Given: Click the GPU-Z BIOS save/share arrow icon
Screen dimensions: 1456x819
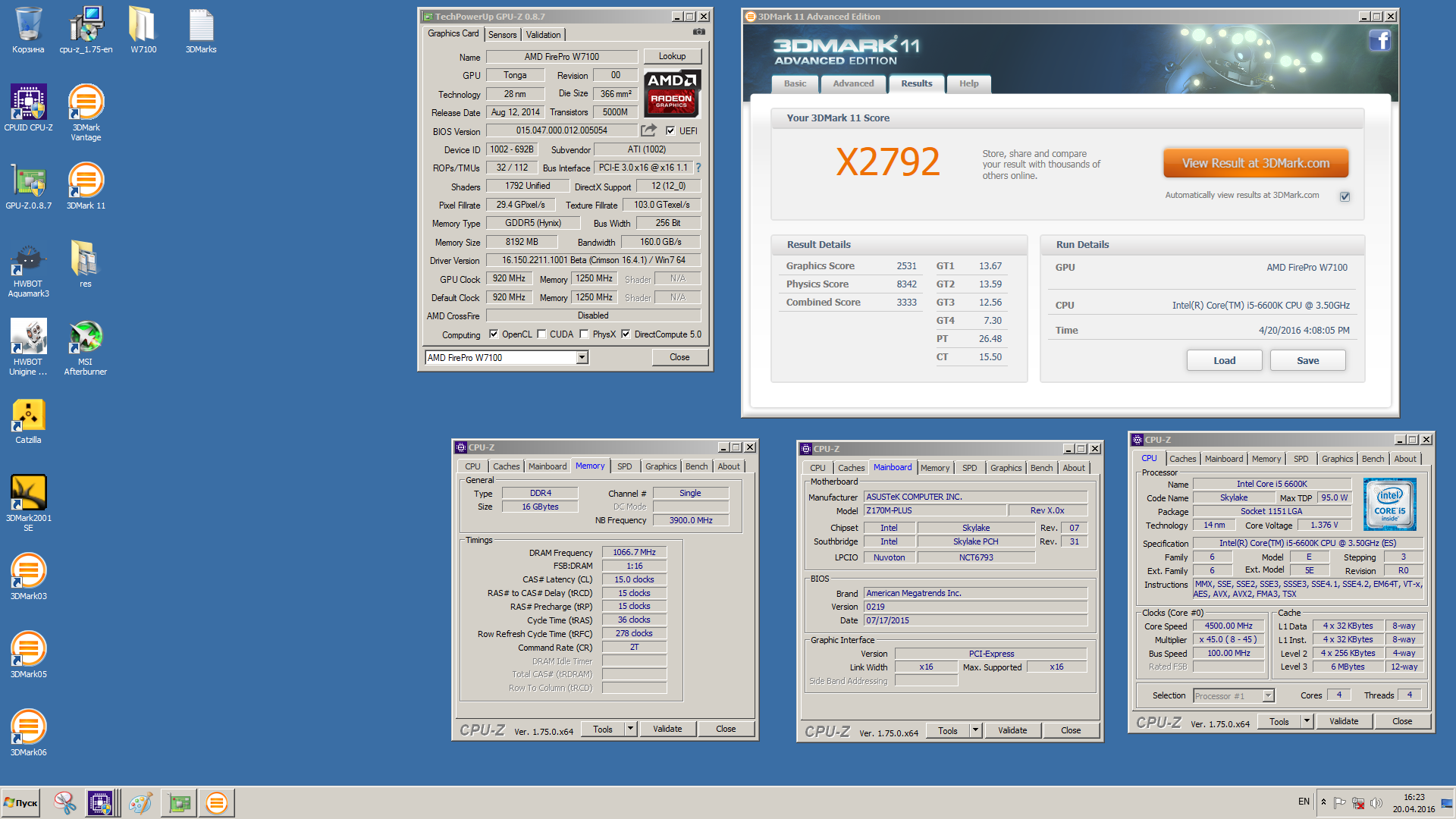Looking at the screenshot, I should point(648,130).
